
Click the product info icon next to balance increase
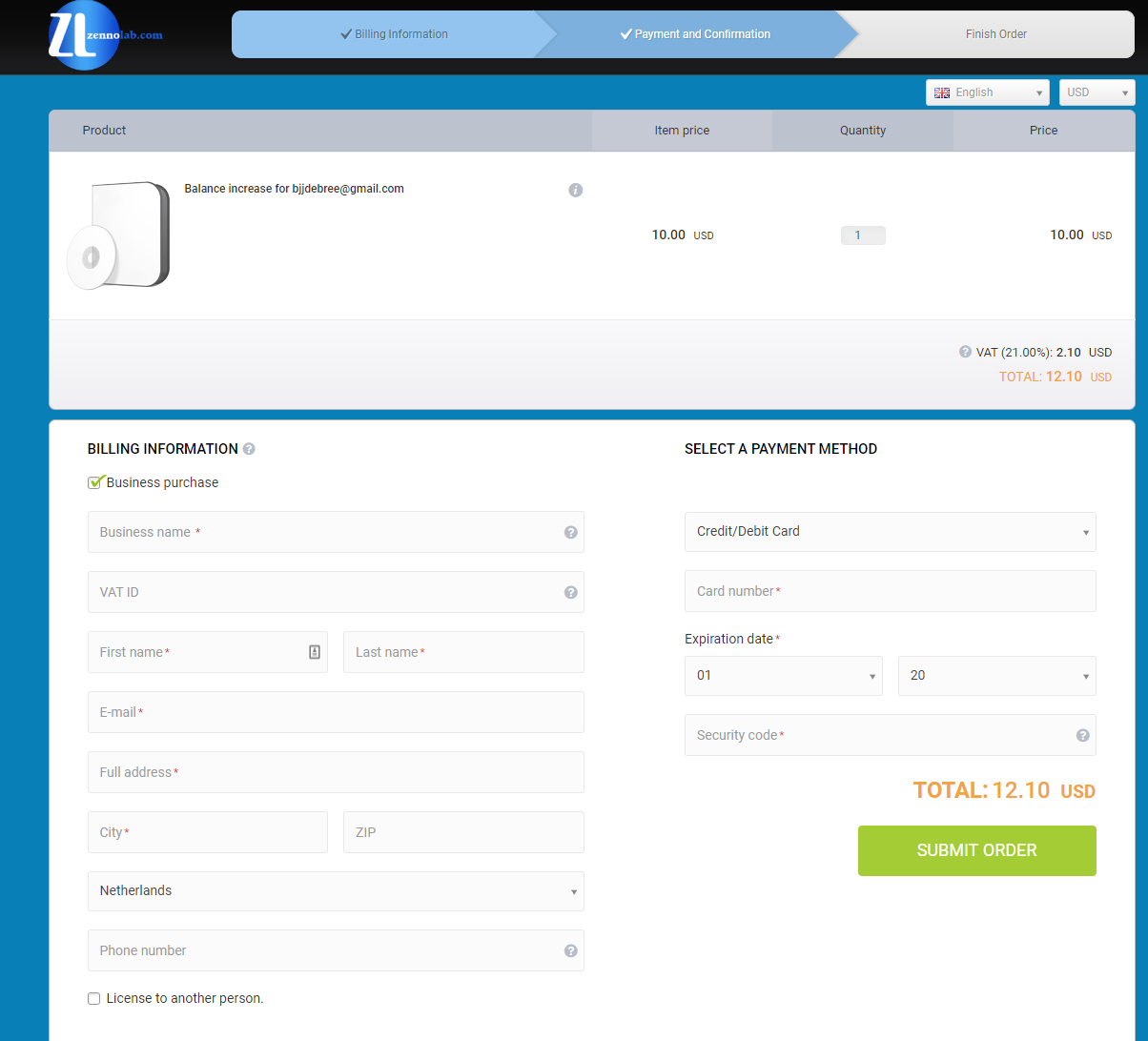pos(575,190)
